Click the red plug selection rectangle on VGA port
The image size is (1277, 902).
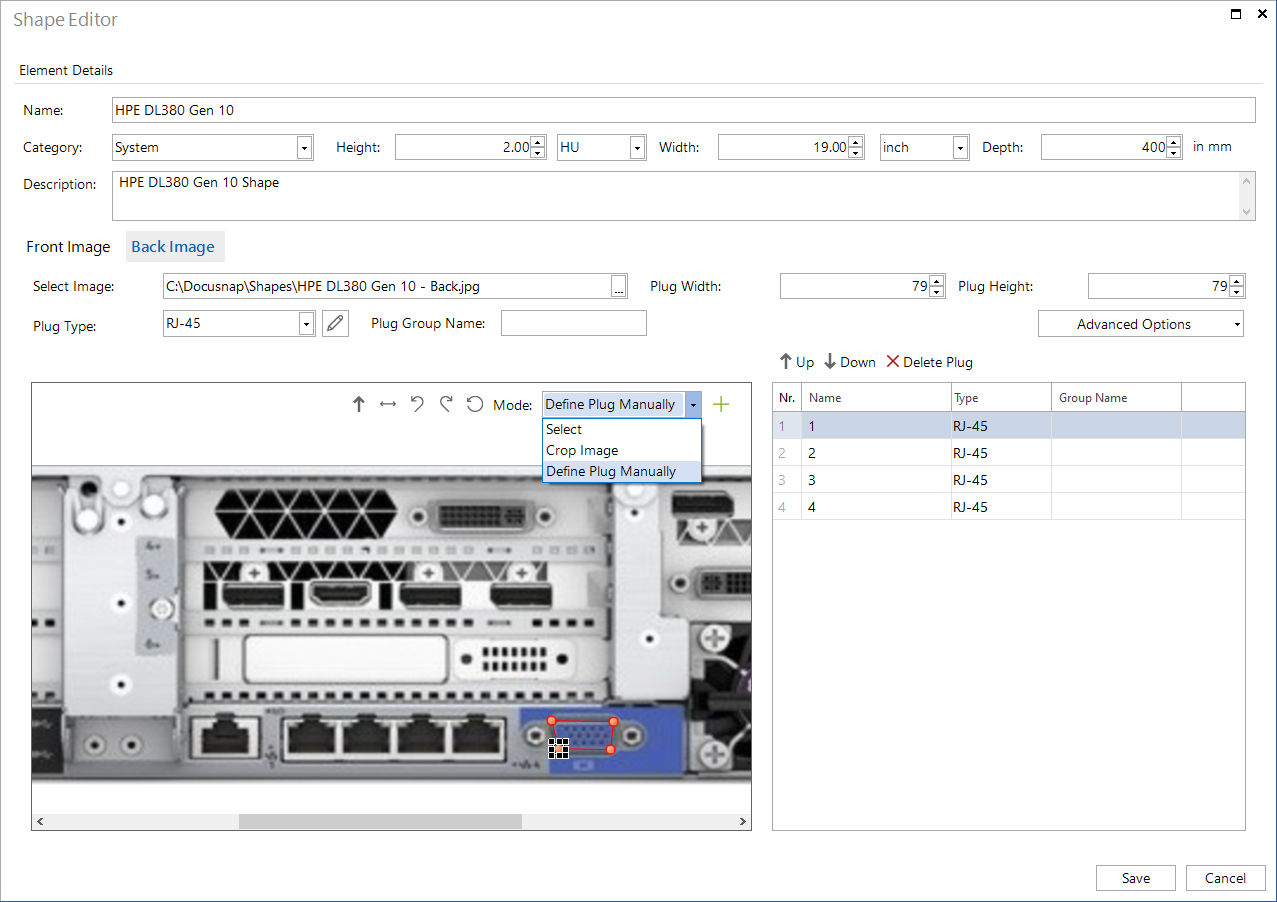click(x=582, y=735)
